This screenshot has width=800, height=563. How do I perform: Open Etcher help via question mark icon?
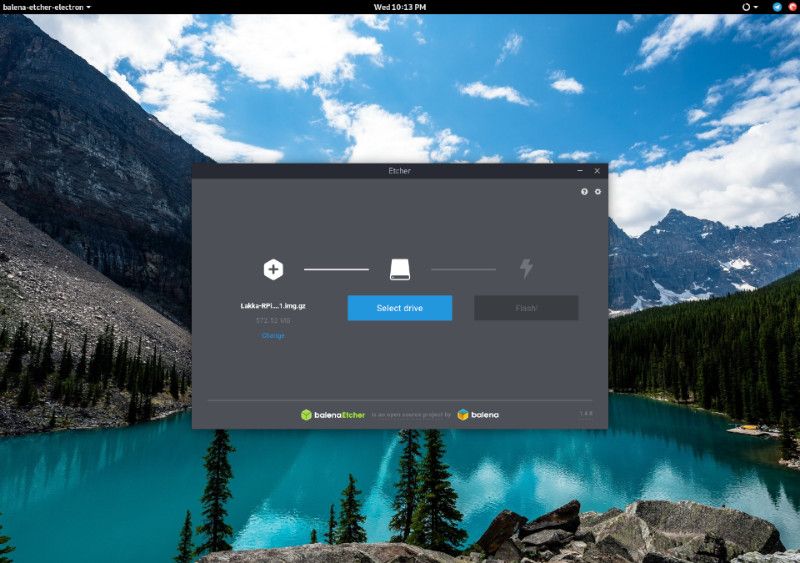(x=585, y=192)
